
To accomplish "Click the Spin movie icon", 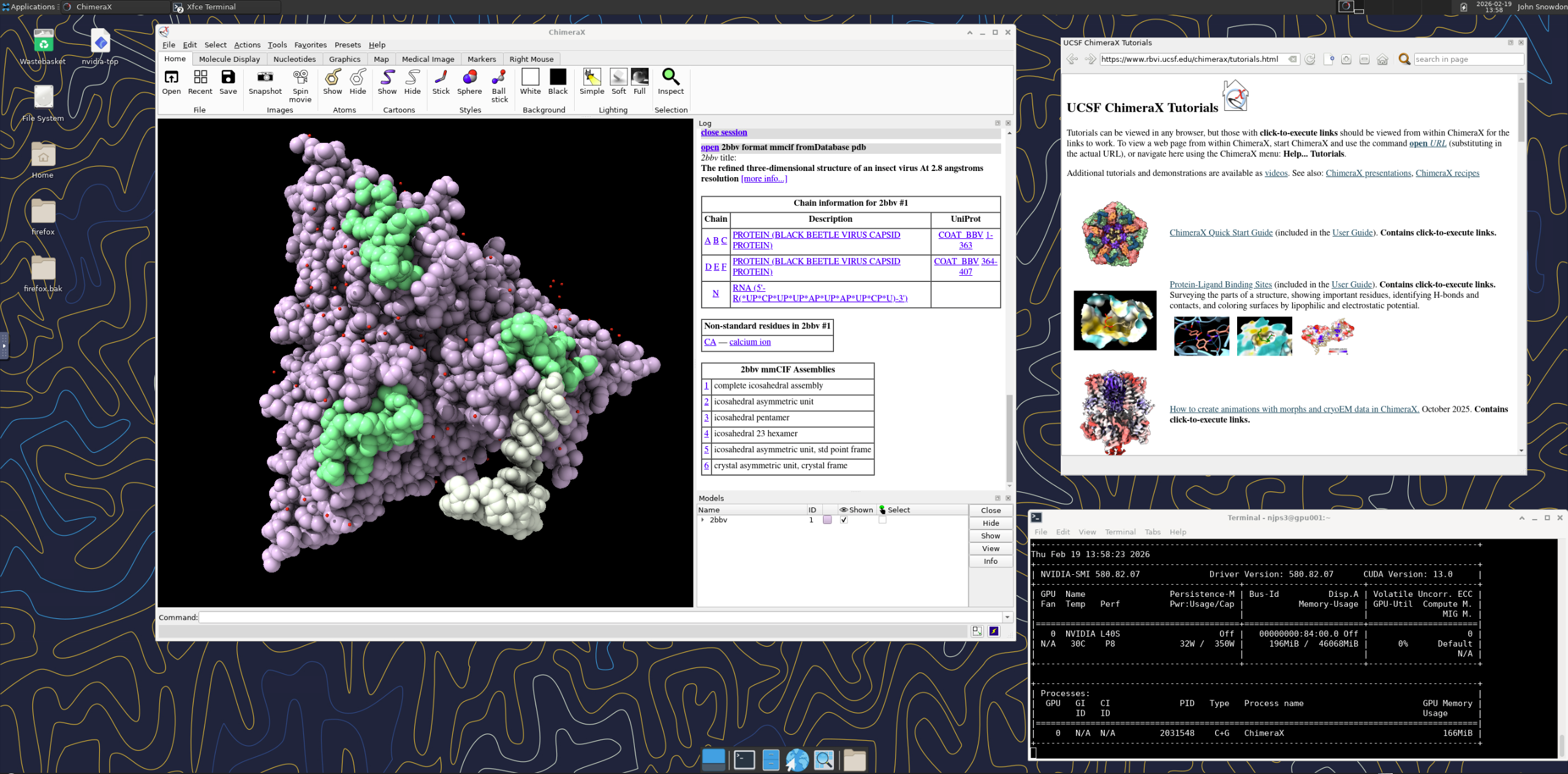I will coord(300,78).
